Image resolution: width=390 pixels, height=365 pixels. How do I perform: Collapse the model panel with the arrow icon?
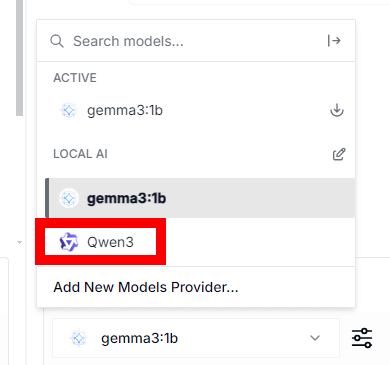[x=334, y=41]
